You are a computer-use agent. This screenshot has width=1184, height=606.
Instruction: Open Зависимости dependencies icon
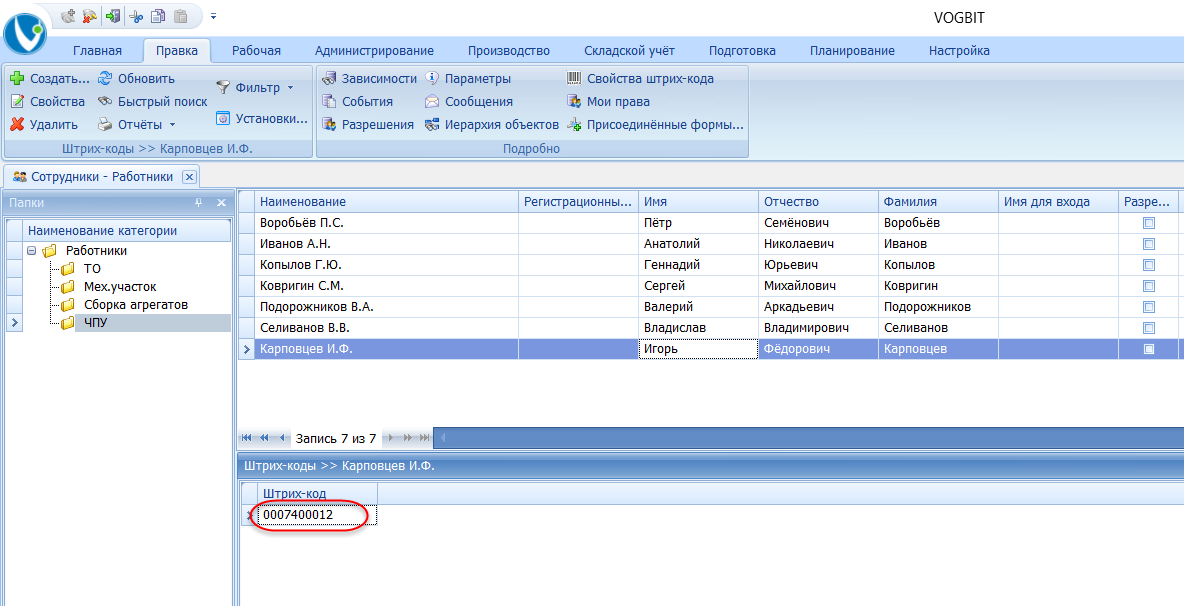click(329, 78)
